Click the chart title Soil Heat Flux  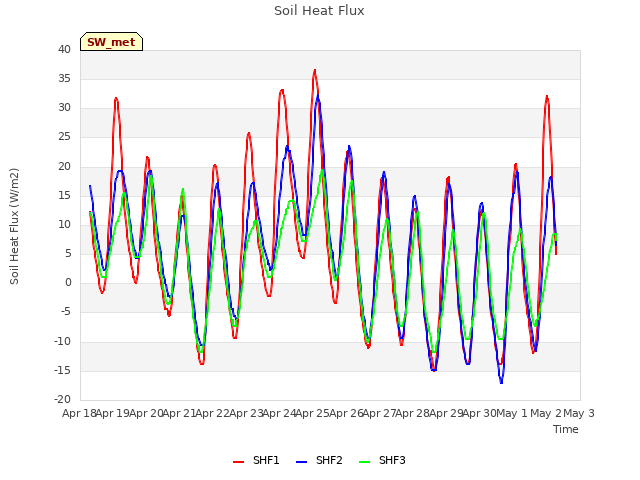click(319, 11)
